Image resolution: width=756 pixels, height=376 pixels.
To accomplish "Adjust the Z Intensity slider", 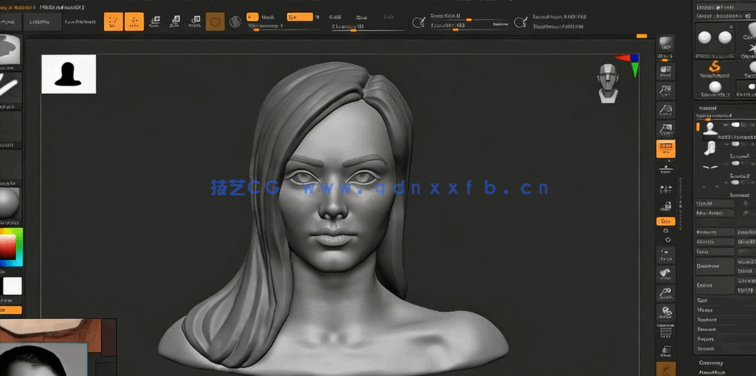I will point(369,28).
